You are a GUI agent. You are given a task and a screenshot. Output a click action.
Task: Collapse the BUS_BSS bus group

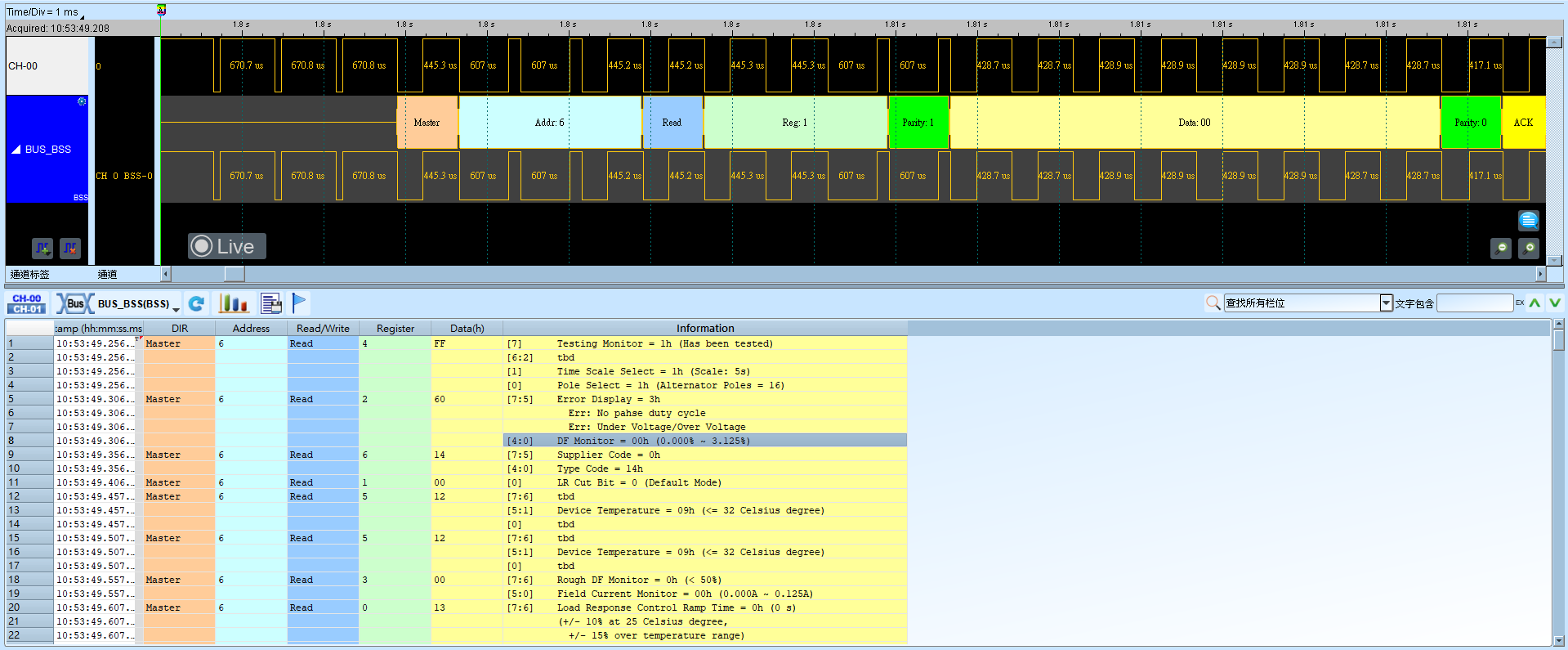click(16, 150)
